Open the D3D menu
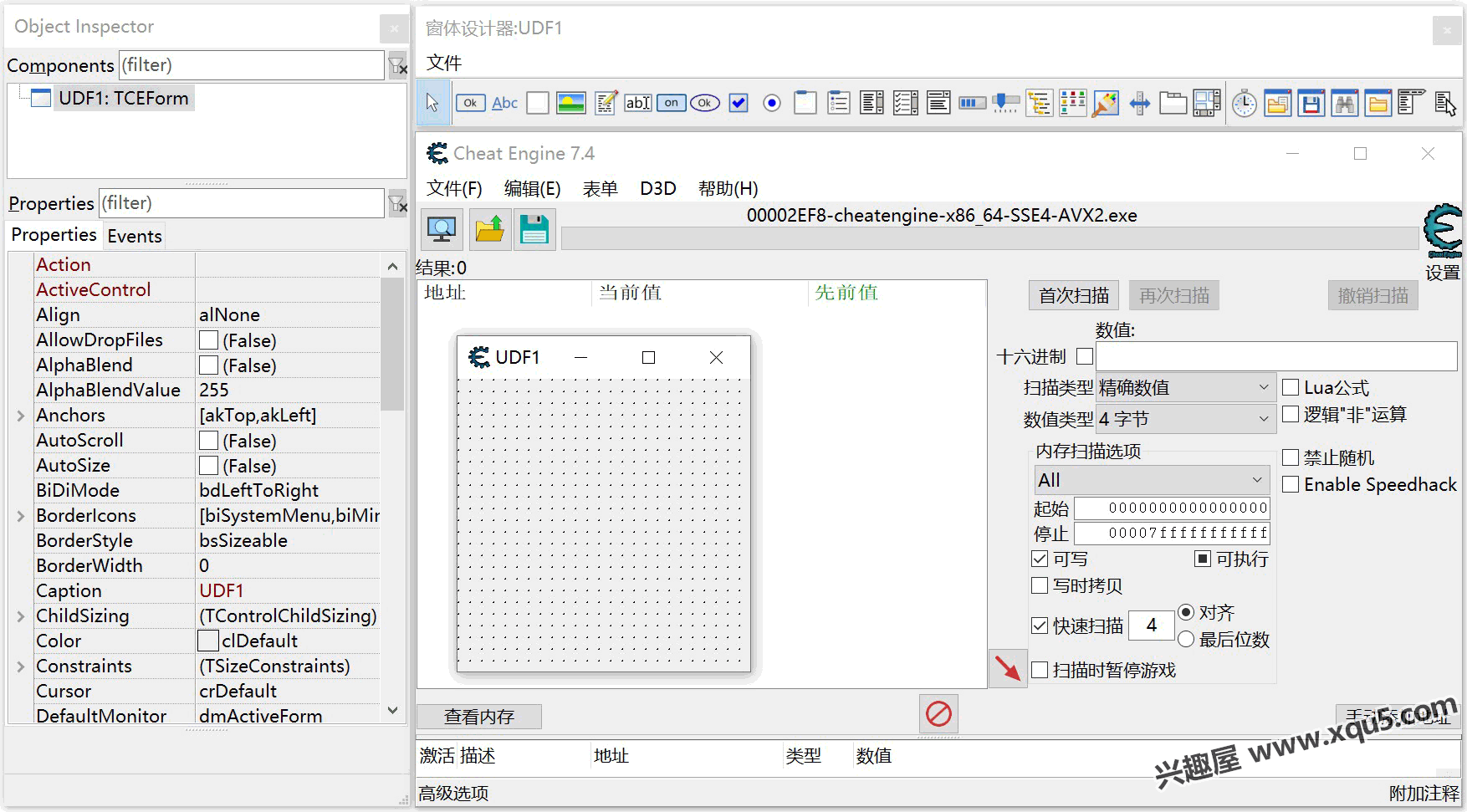The width and height of the screenshot is (1467, 812). point(657,188)
